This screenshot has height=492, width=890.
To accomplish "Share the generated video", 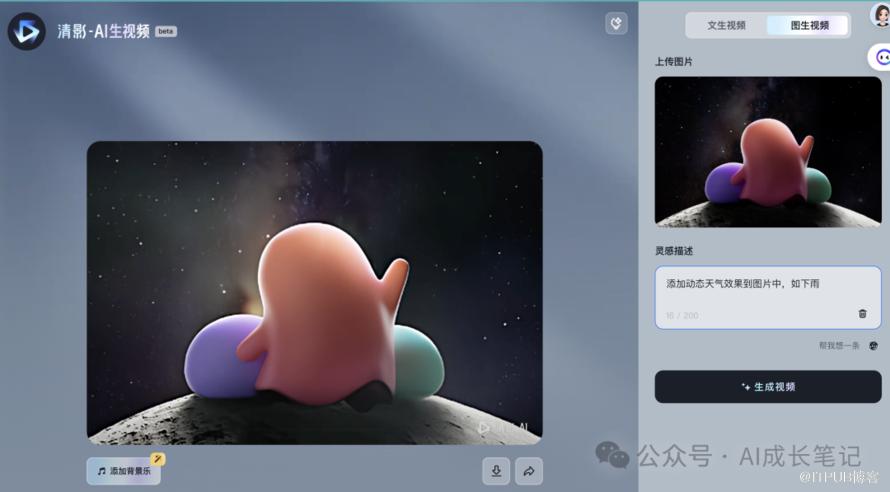I will point(529,471).
